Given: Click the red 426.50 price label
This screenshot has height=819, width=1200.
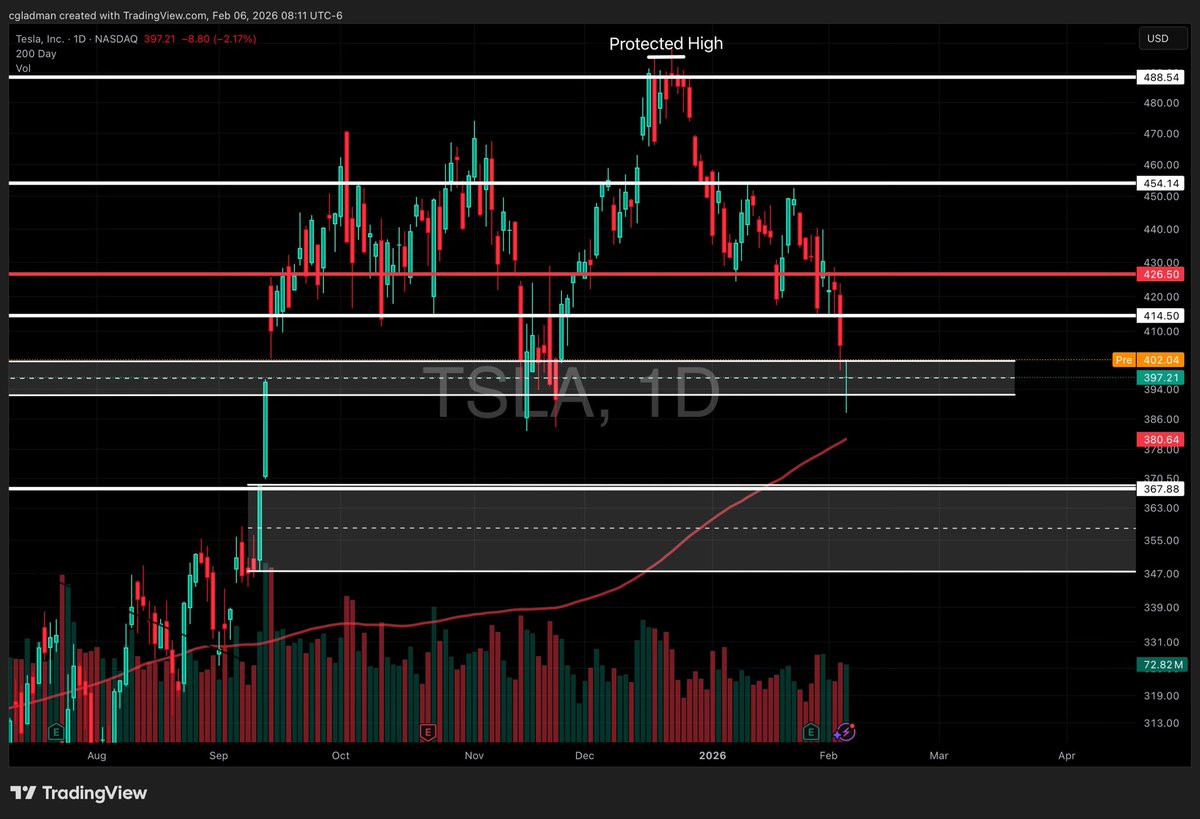Looking at the screenshot, I should point(1161,273).
